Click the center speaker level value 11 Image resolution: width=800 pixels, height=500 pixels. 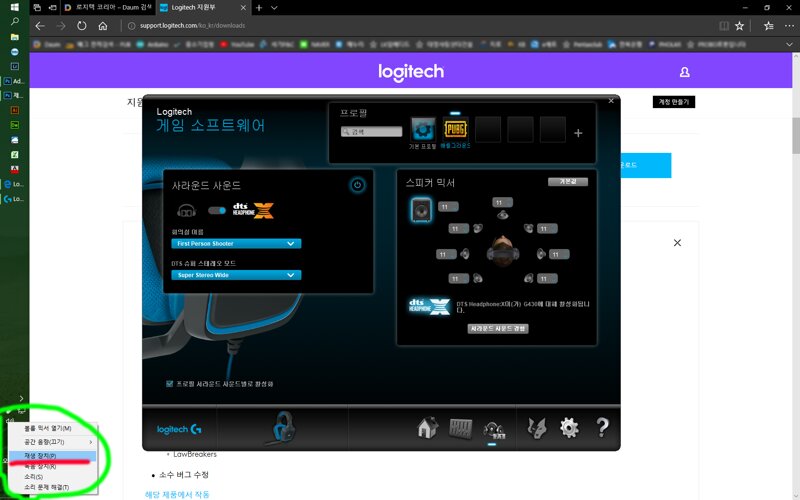pos(503,203)
